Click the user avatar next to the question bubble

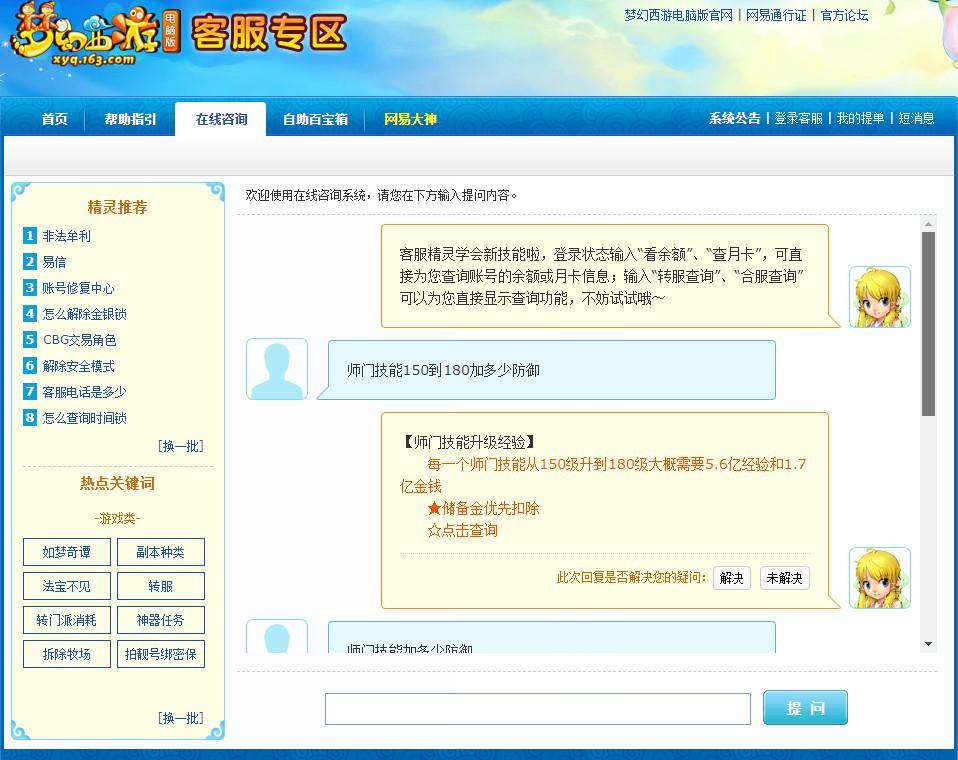pos(277,368)
